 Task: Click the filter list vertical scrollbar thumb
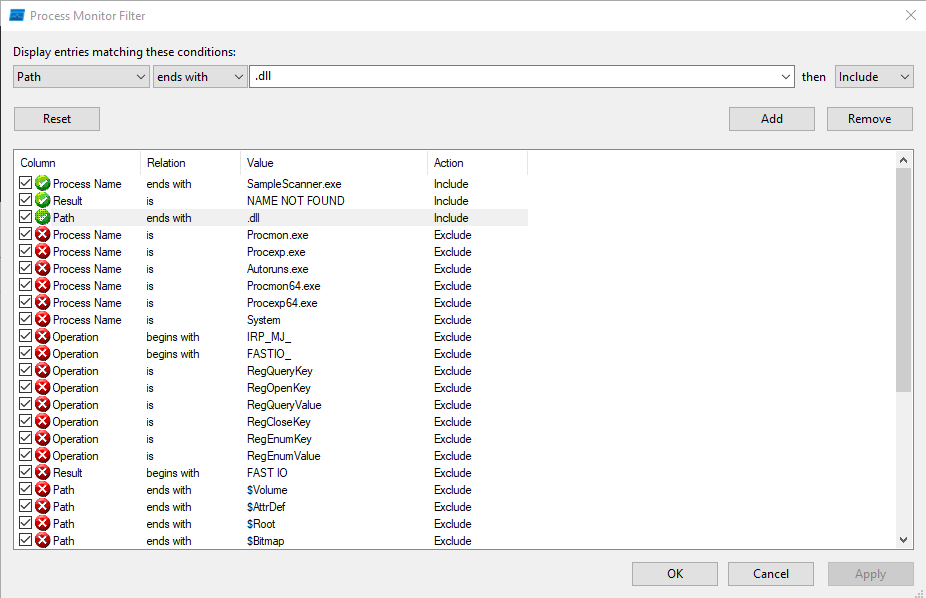pos(904,280)
